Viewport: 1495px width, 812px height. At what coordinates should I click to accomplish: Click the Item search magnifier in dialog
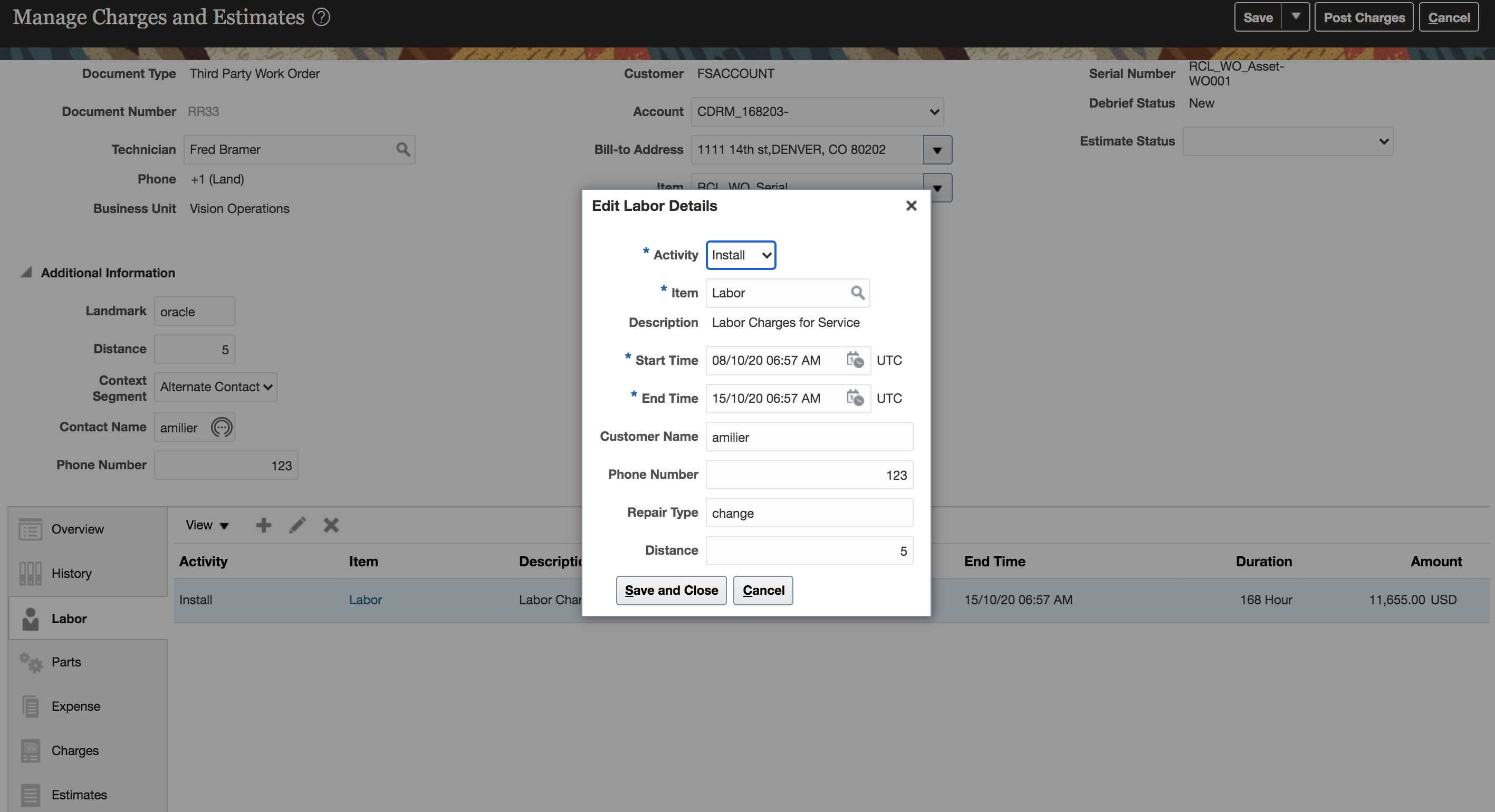point(857,293)
